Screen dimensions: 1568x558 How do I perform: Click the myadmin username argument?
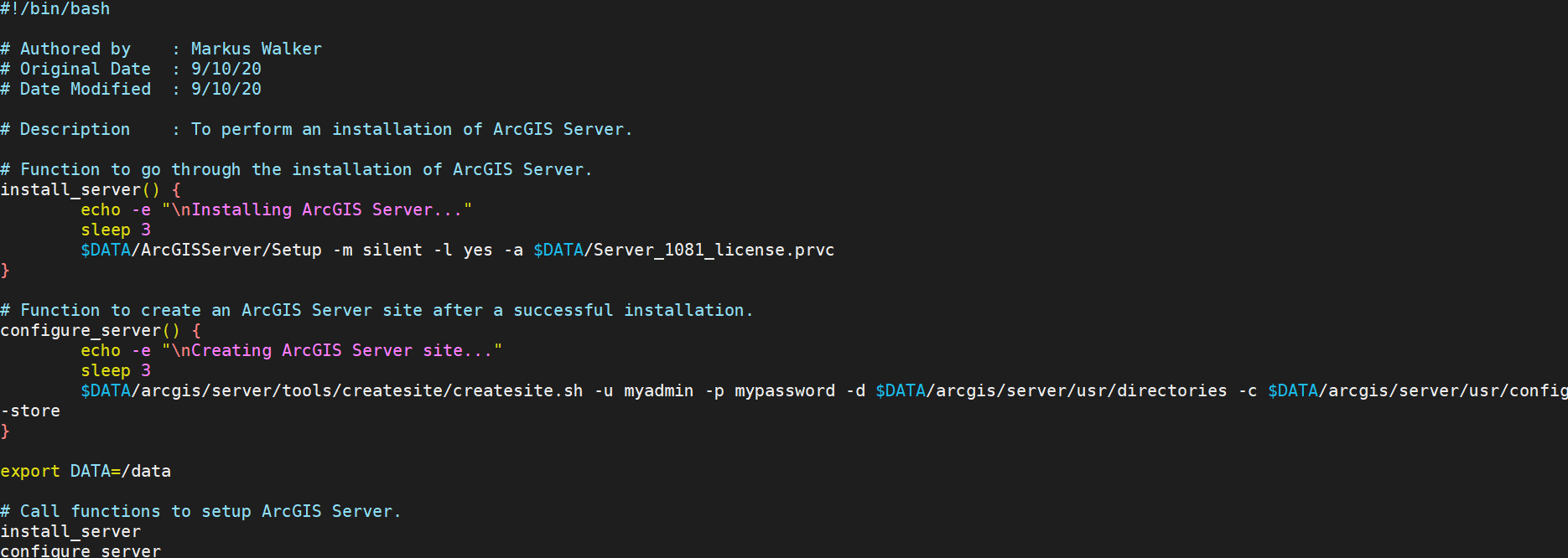tap(658, 390)
